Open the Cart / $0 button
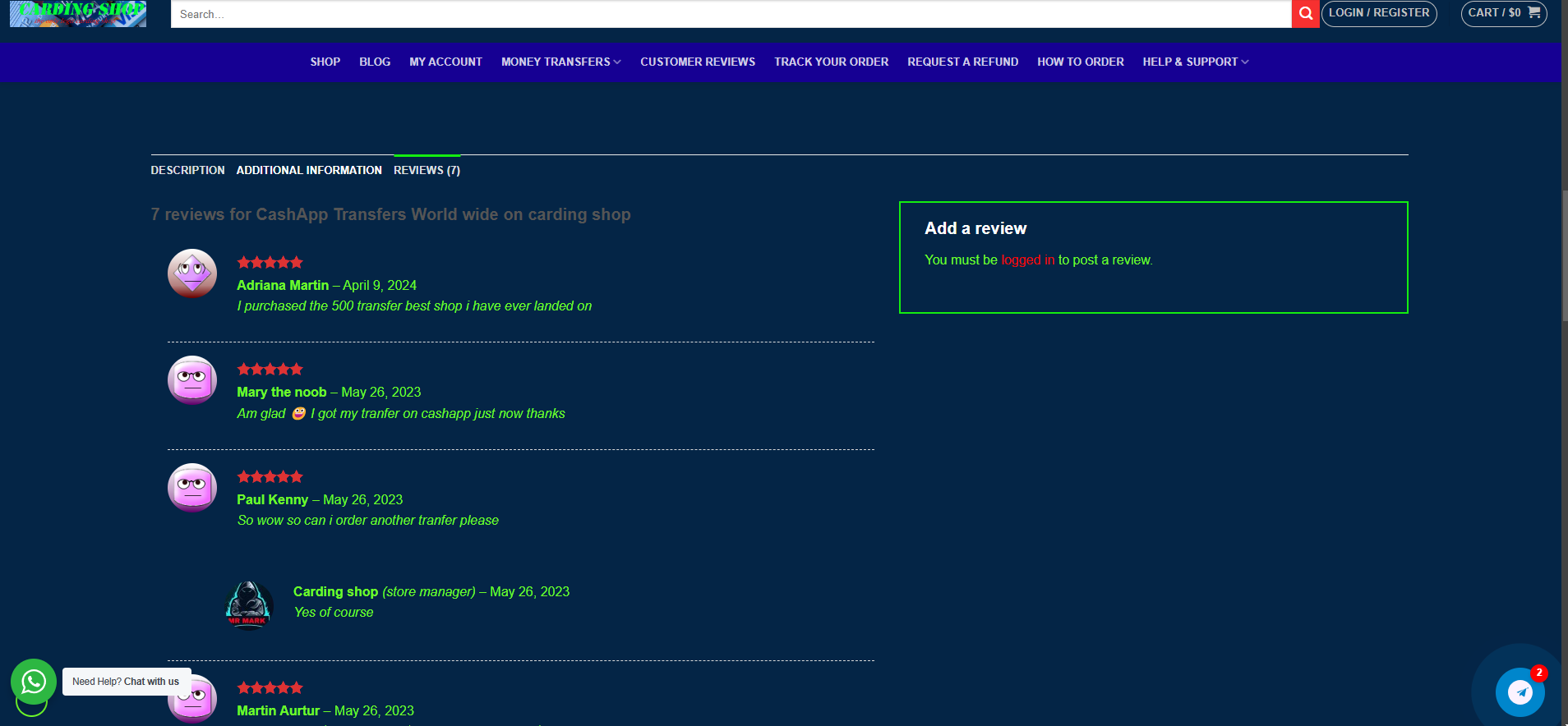 [x=1504, y=13]
